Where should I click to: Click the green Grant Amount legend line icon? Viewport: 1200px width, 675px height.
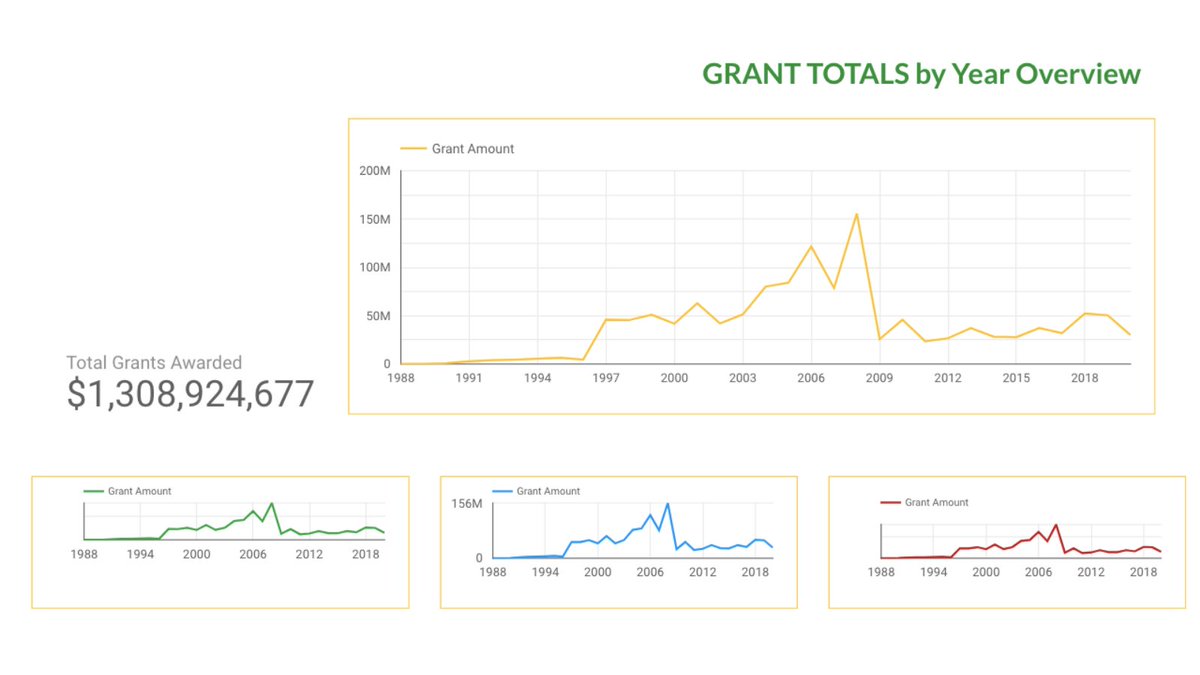pyautogui.click(x=93, y=491)
